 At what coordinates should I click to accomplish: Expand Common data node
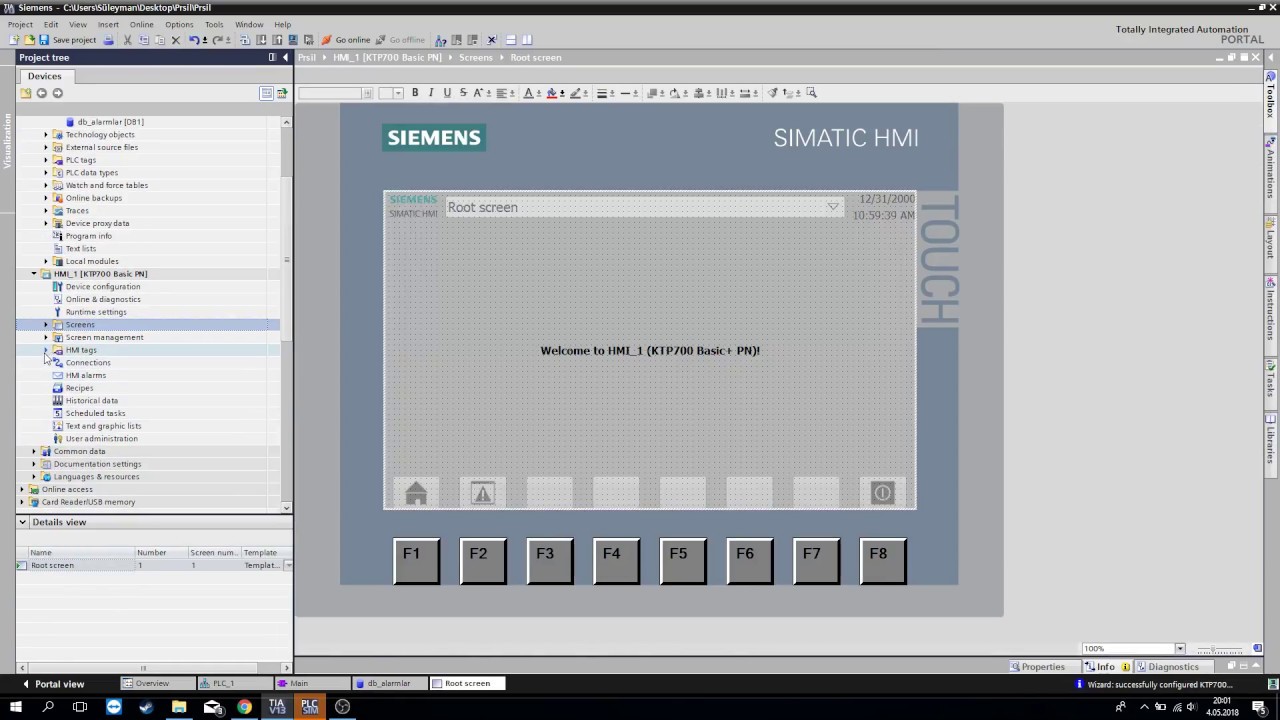(x=33, y=452)
